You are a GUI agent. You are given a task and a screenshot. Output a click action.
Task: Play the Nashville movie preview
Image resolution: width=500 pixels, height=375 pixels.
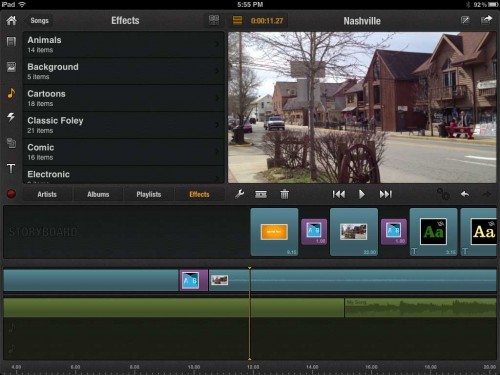[x=362, y=194]
